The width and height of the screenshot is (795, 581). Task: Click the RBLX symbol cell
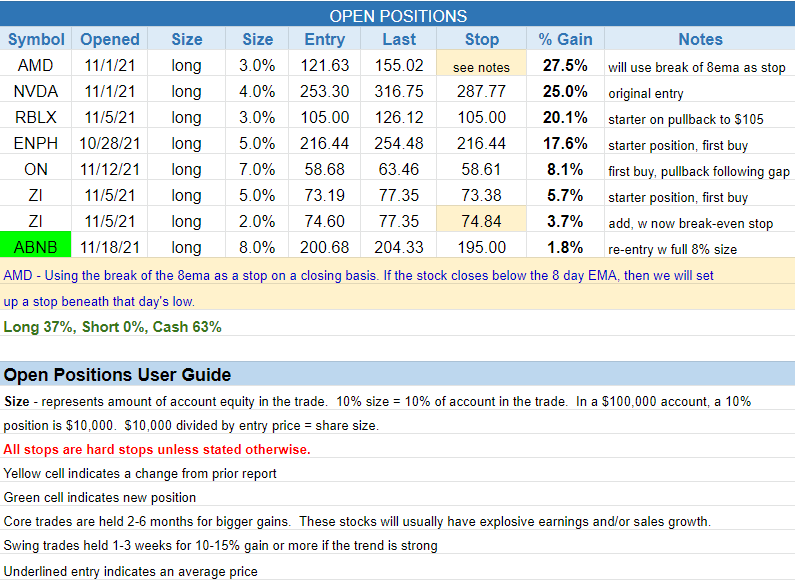coord(35,117)
